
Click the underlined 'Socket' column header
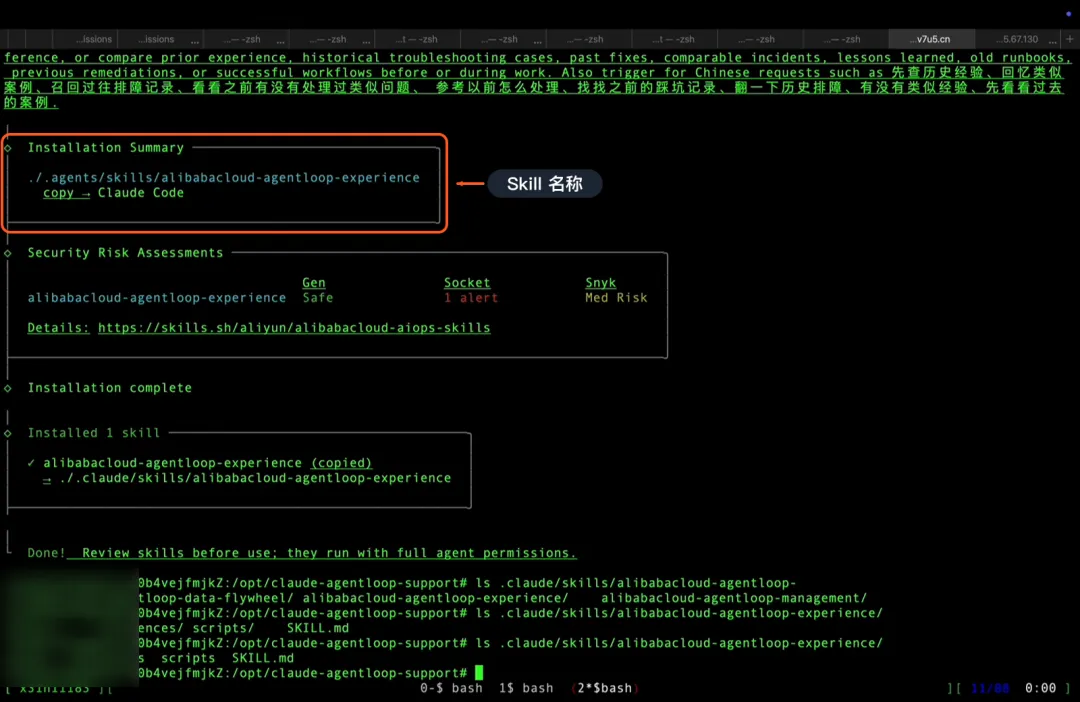pyautogui.click(x=467, y=282)
